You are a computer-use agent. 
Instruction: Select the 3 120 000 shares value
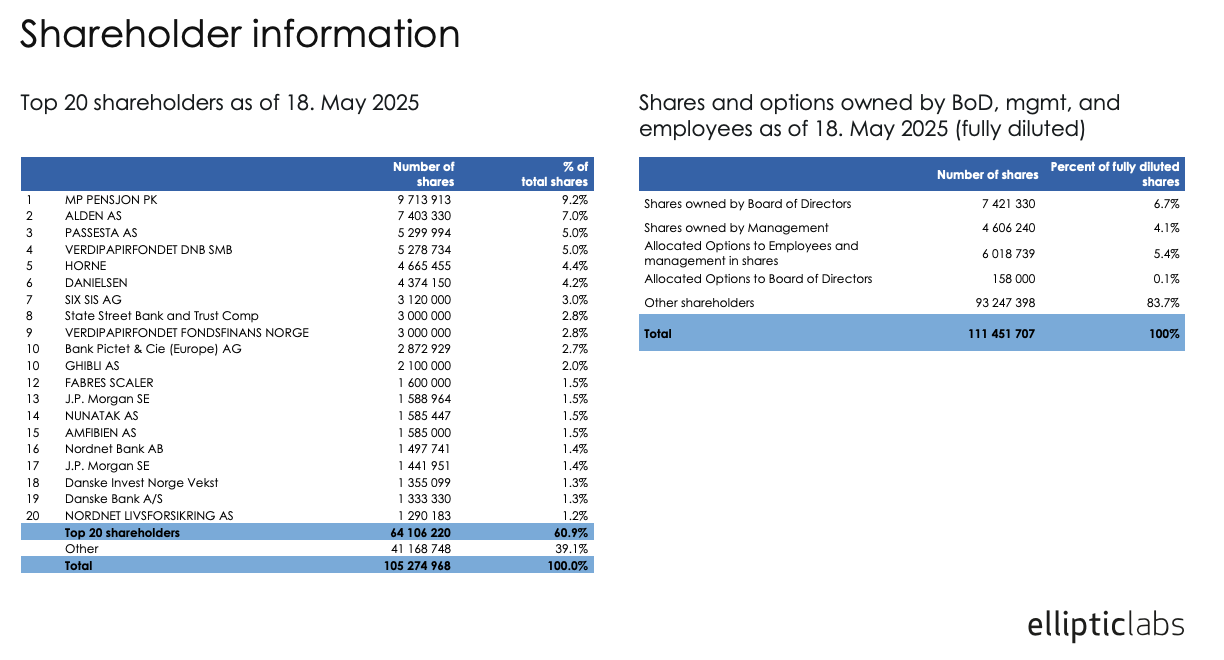[424, 299]
